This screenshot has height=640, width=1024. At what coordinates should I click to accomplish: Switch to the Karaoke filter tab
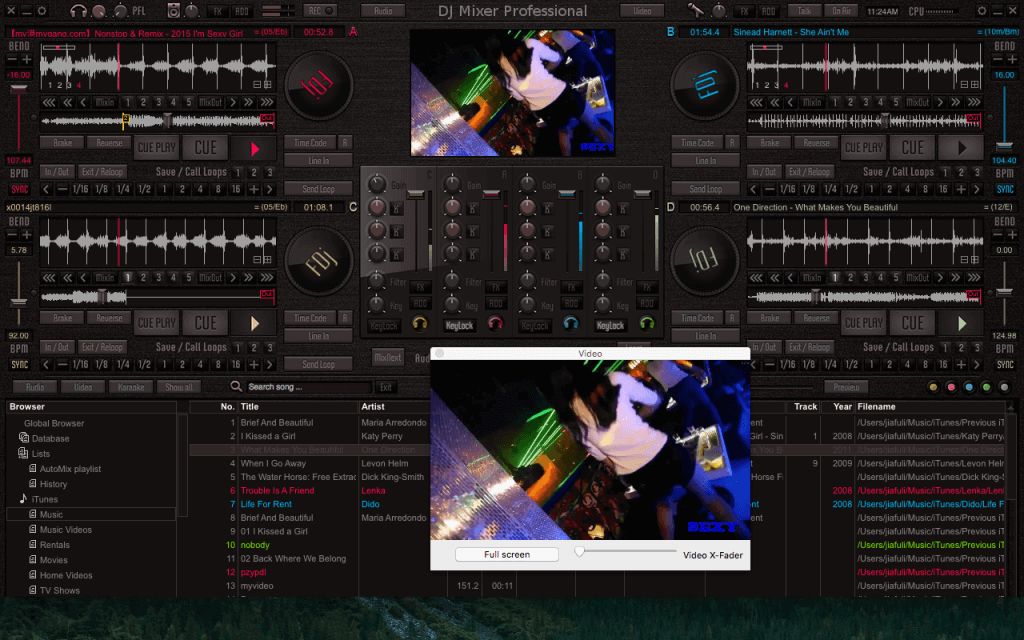click(x=131, y=387)
